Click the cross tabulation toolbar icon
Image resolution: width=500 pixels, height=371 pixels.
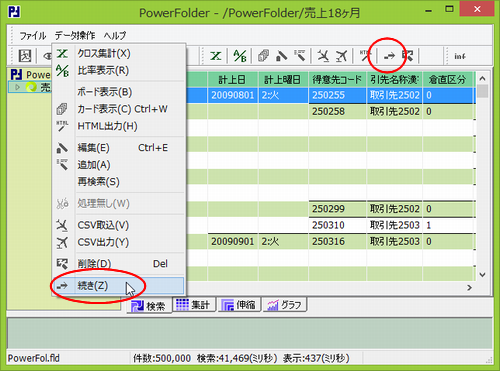tap(216, 56)
